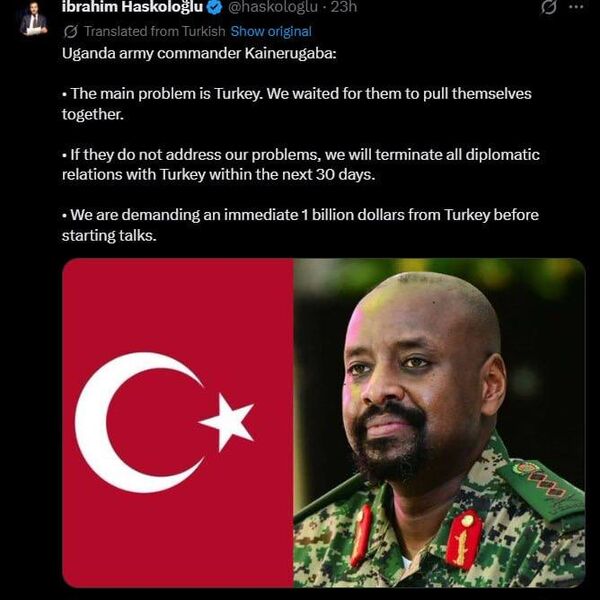Click the Translated from Turkish label
The image size is (600, 600).
click(x=155, y=31)
